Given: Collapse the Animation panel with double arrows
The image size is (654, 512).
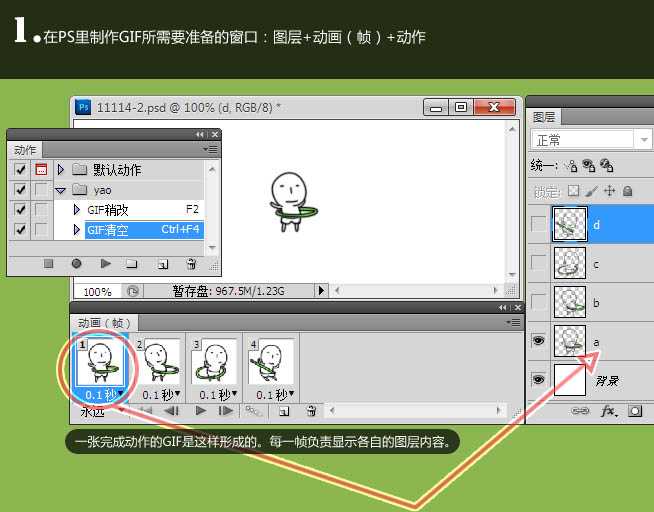Looking at the screenshot, I should point(503,307).
